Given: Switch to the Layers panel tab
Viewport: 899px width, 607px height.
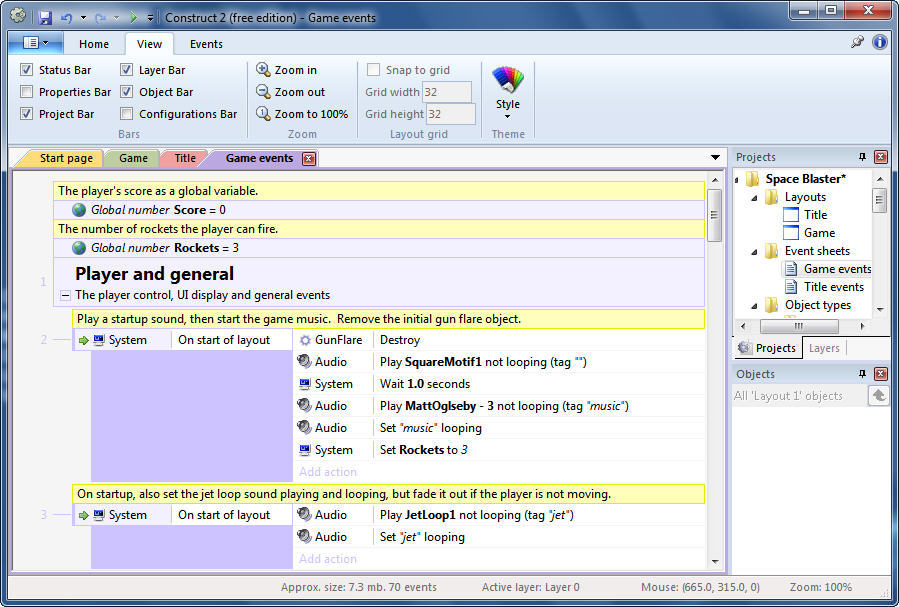Looking at the screenshot, I should (824, 347).
